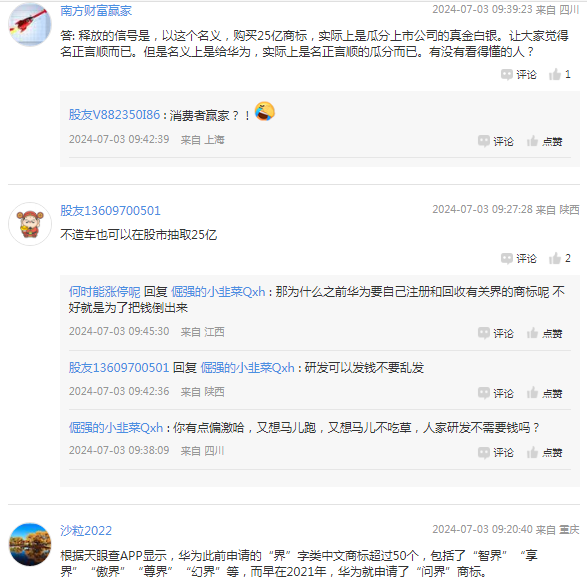This screenshot has width=587, height=584.
Task: Comment on the reply 研发可以发钱不要乱发
Action: click(496, 393)
